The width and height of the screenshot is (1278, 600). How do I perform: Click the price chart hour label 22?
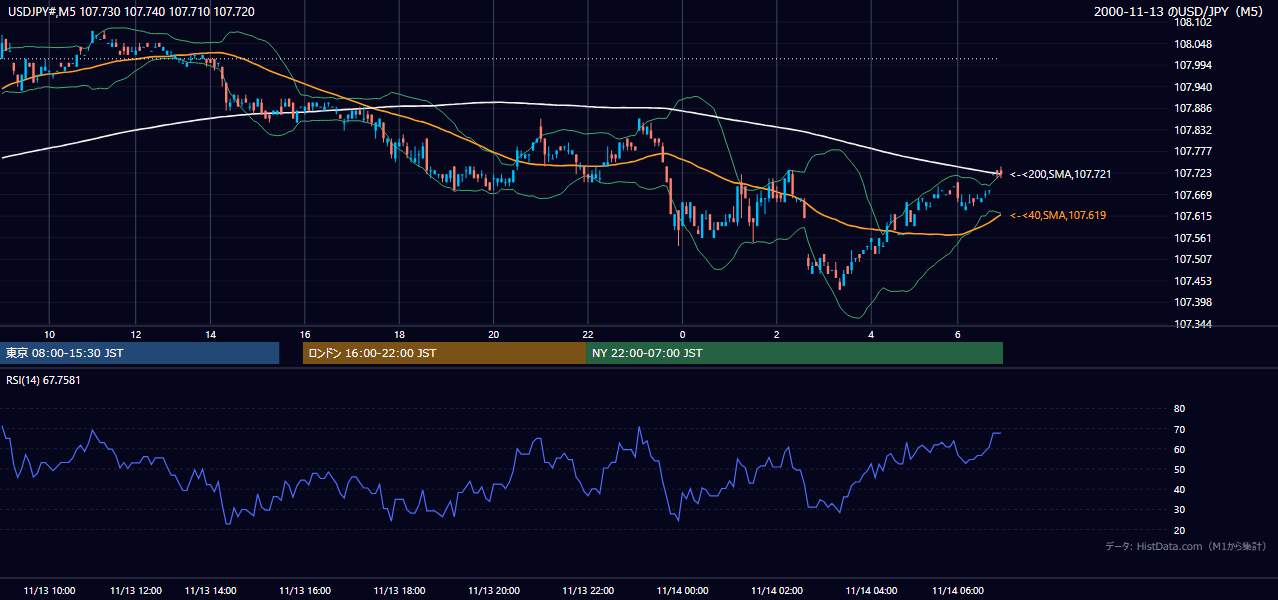(588, 334)
